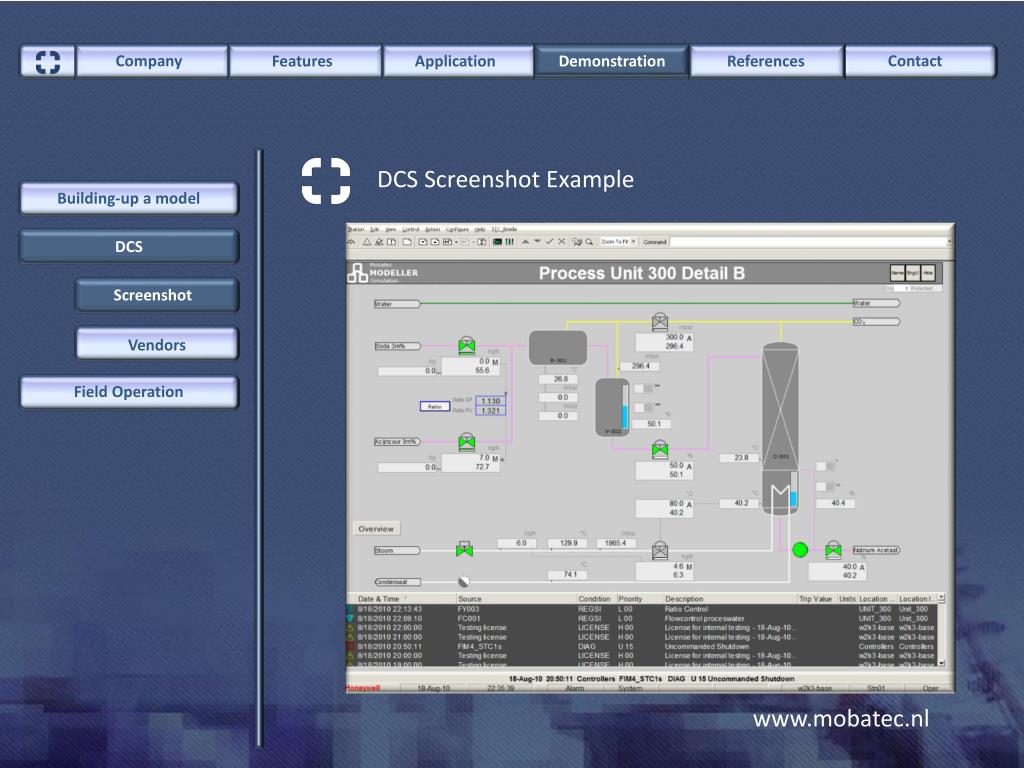Select the Stoom inlet valve
Image resolution: width=1024 pixels, height=768 pixels.
[x=464, y=549]
